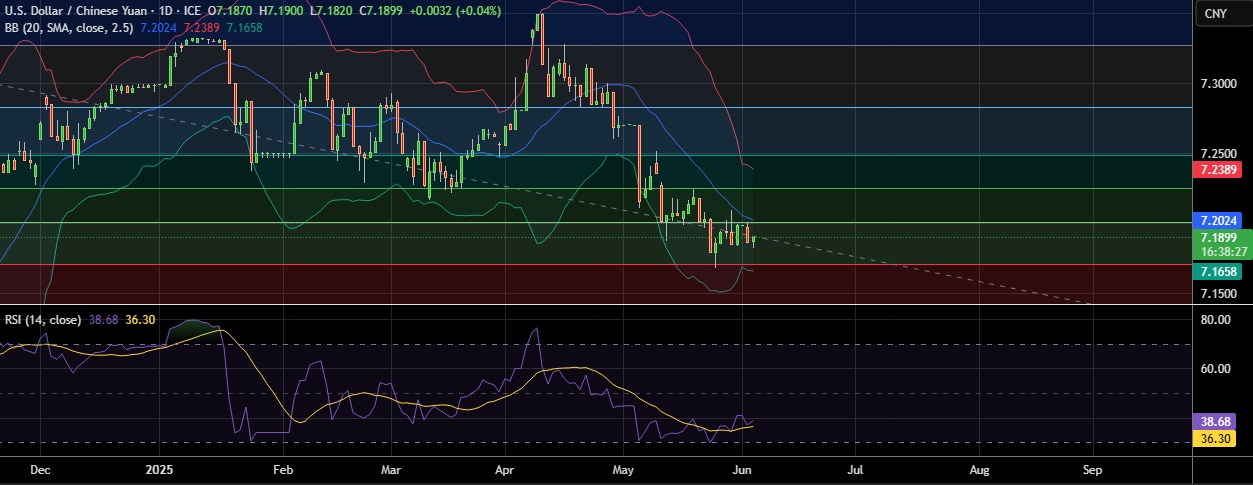Click the green BB lower value 7.1658 in legend

[x=245, y=29]
